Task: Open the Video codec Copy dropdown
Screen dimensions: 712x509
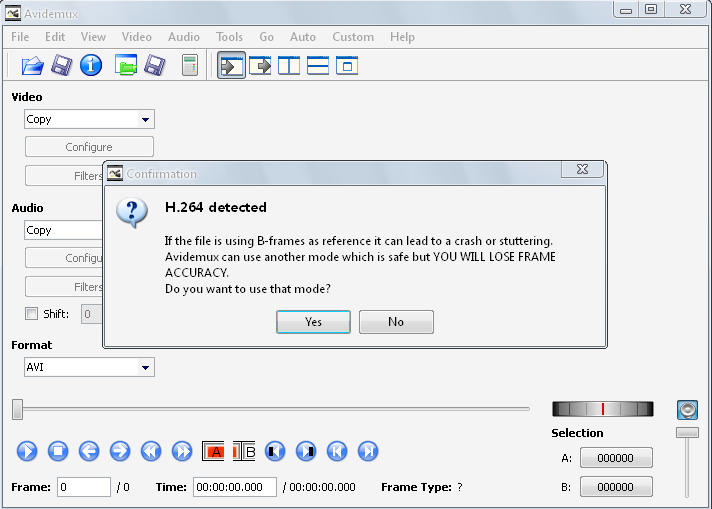Action: click(89, 119)
